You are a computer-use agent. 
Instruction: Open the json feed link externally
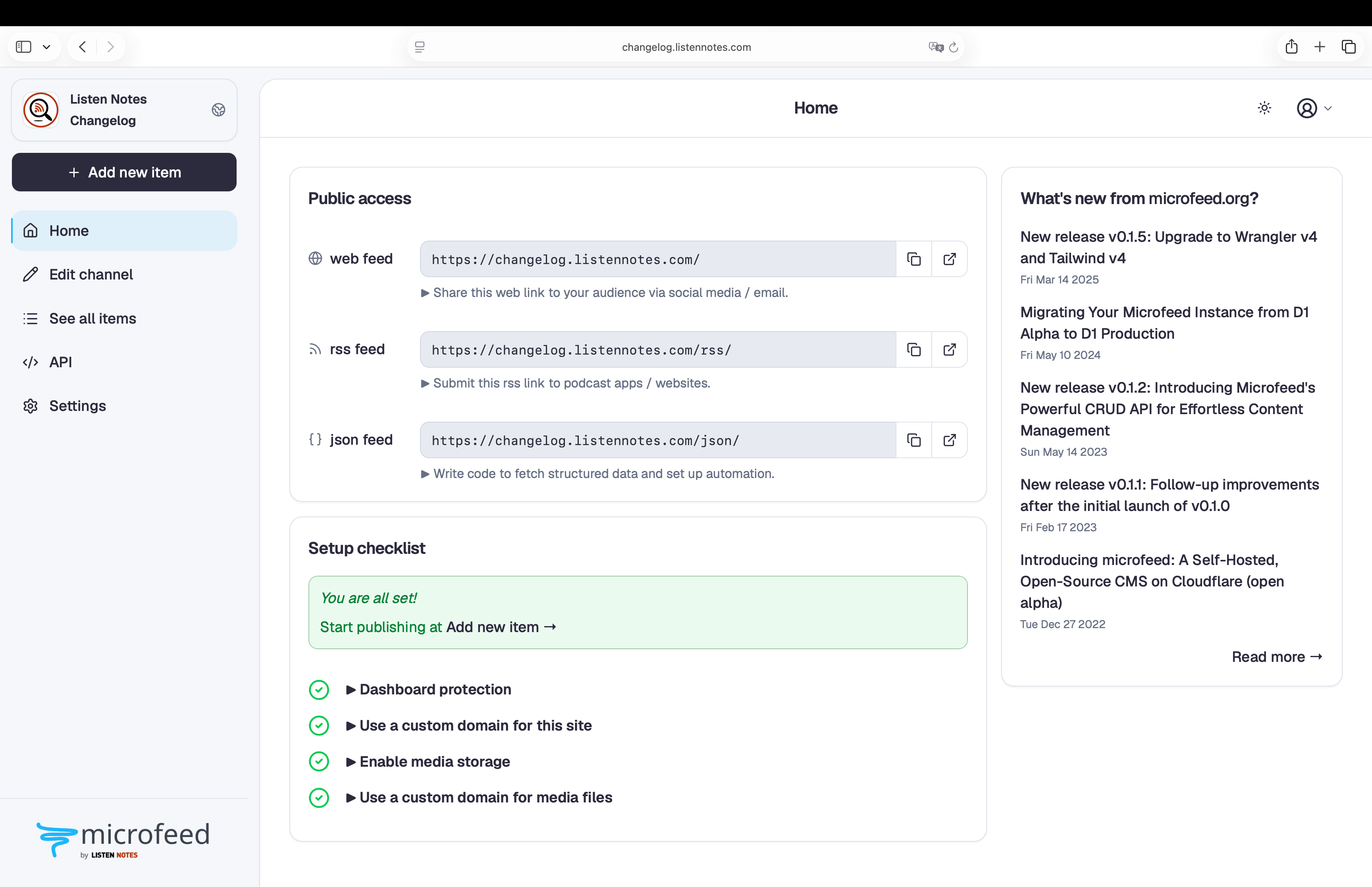(949, 440)
